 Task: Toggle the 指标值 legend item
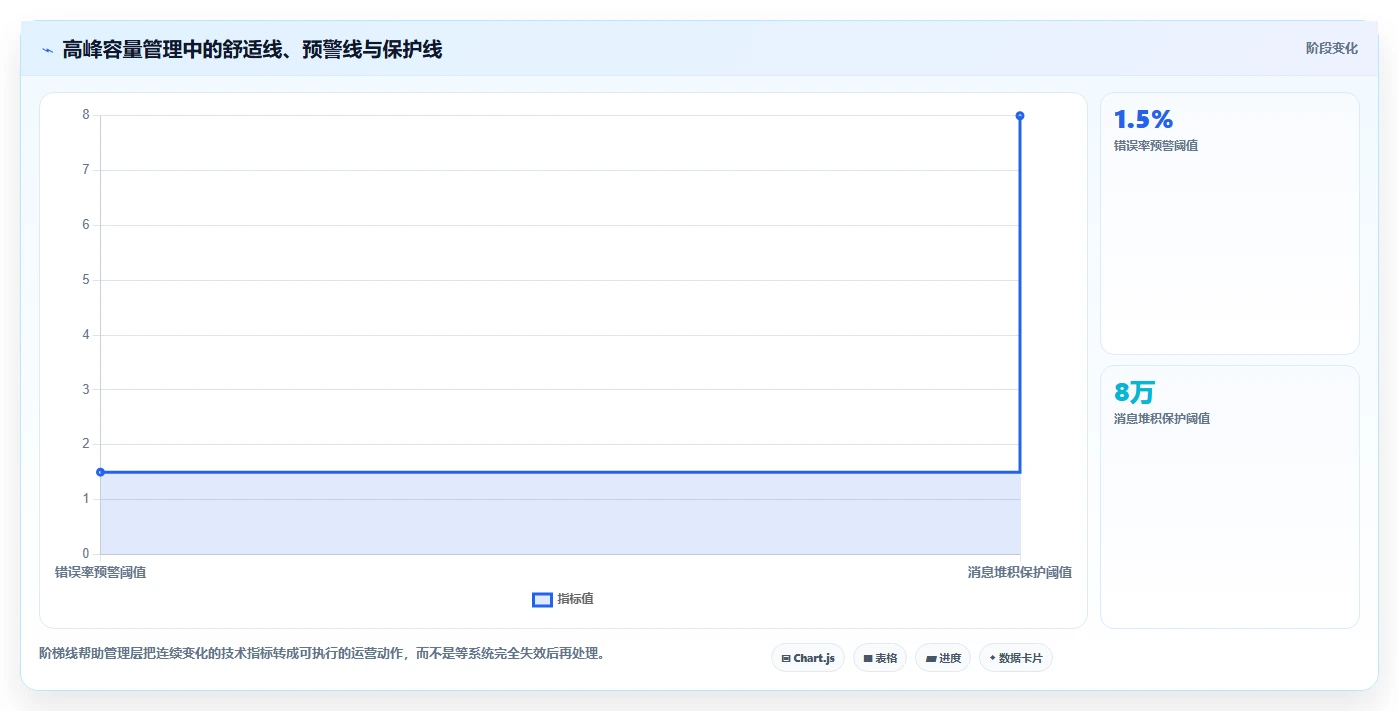[x=563, y=599]
